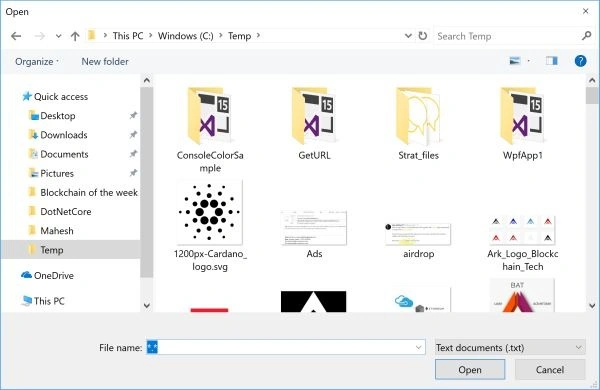Click the search magnifier icon
Image resolution: width=600 pixels, height=390 pixels.
[586, 36]
